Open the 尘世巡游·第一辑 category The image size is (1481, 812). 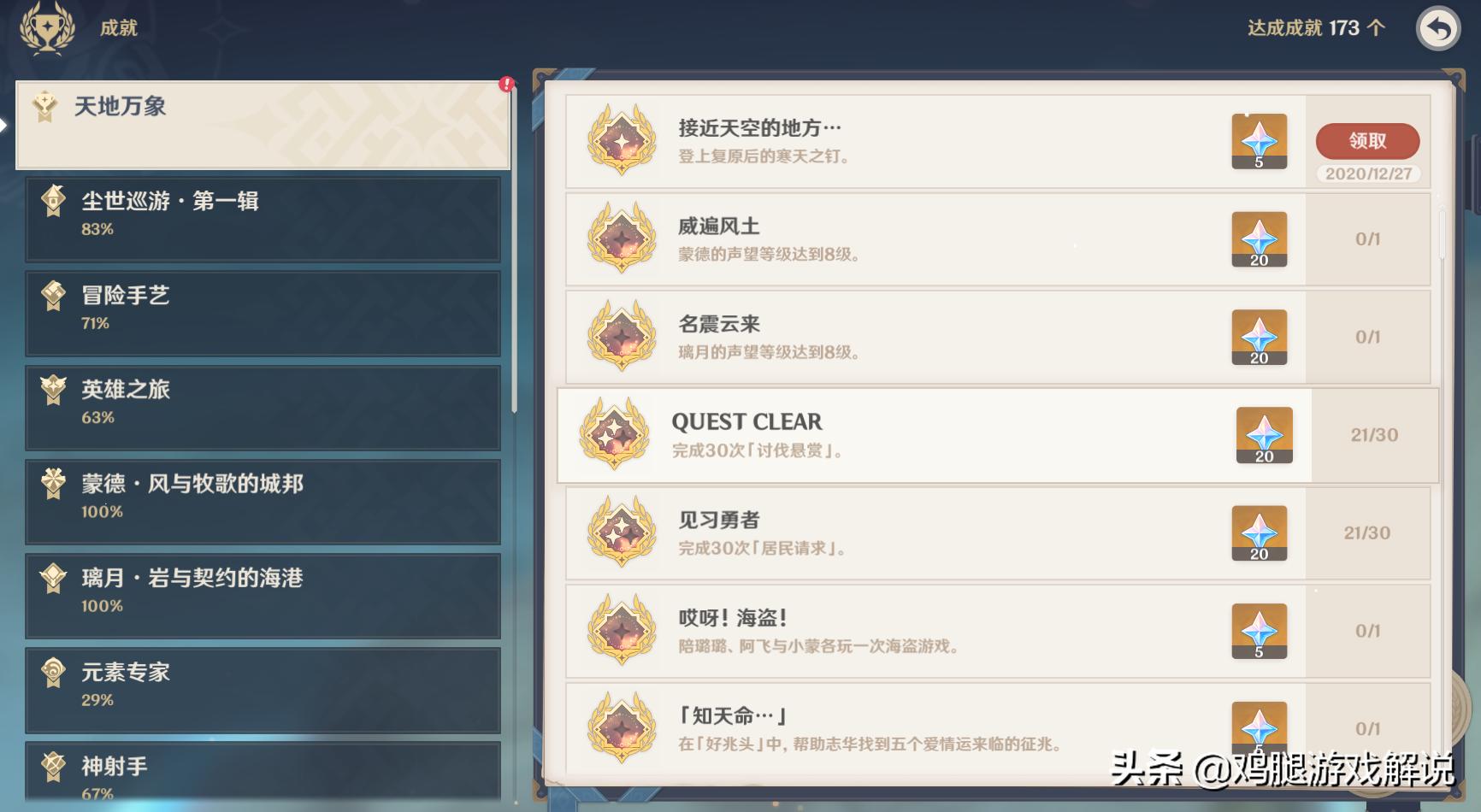coord(263,219)
